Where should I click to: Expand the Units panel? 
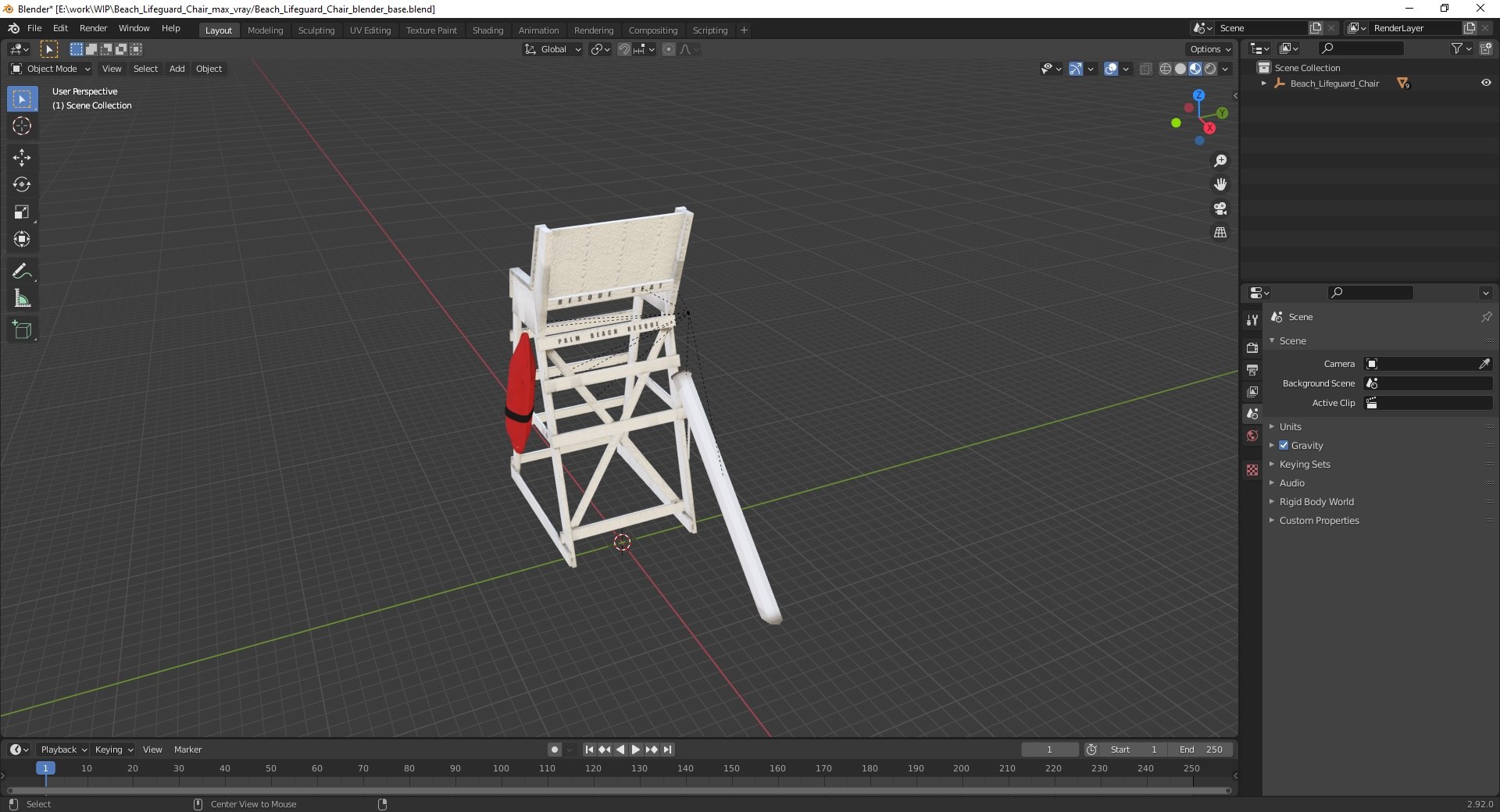[1290, 427]
